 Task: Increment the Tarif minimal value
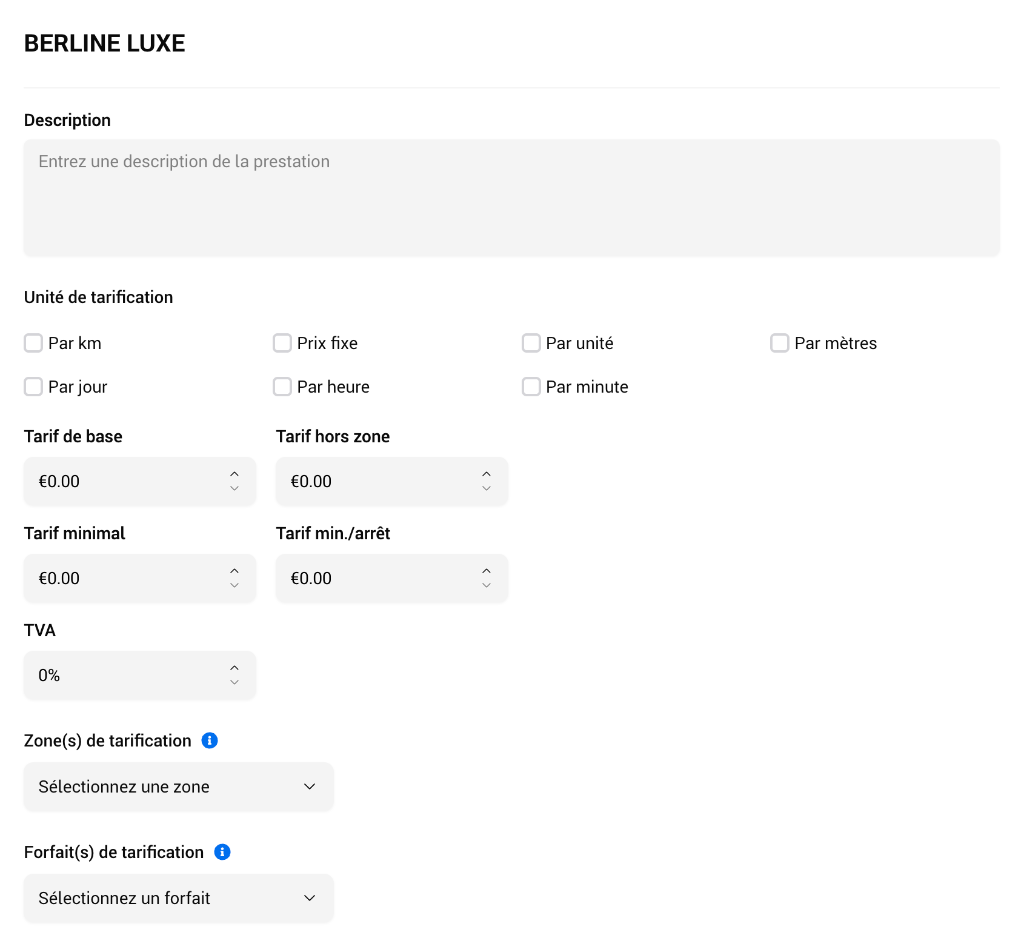(234, 571)
